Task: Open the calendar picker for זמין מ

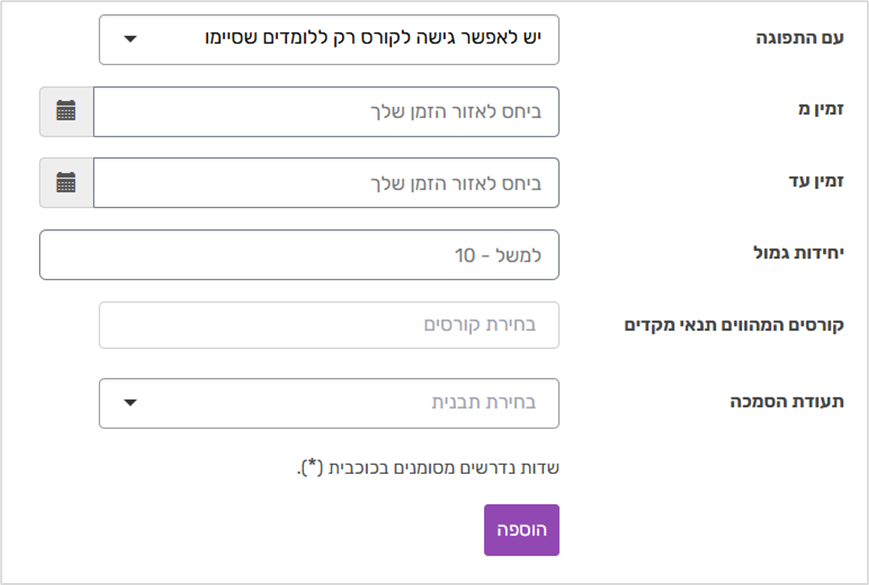Action: tap(66, 111)
